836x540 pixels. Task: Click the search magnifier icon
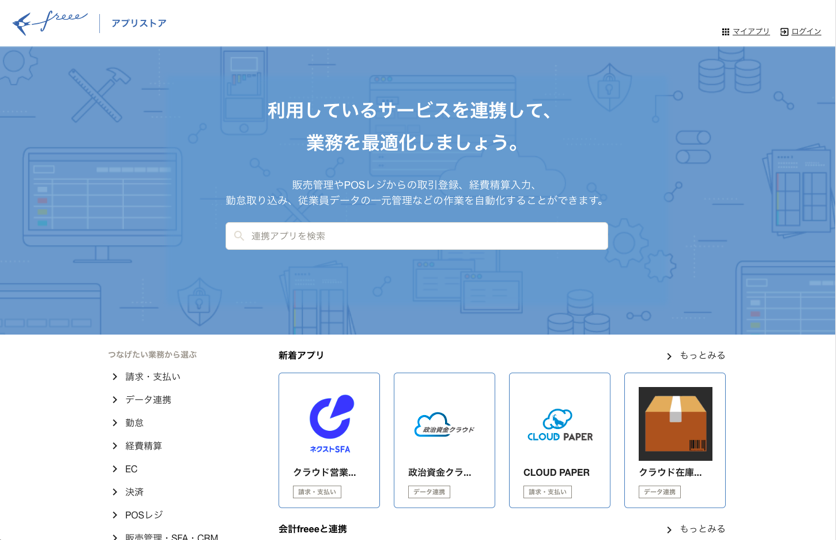239,236
